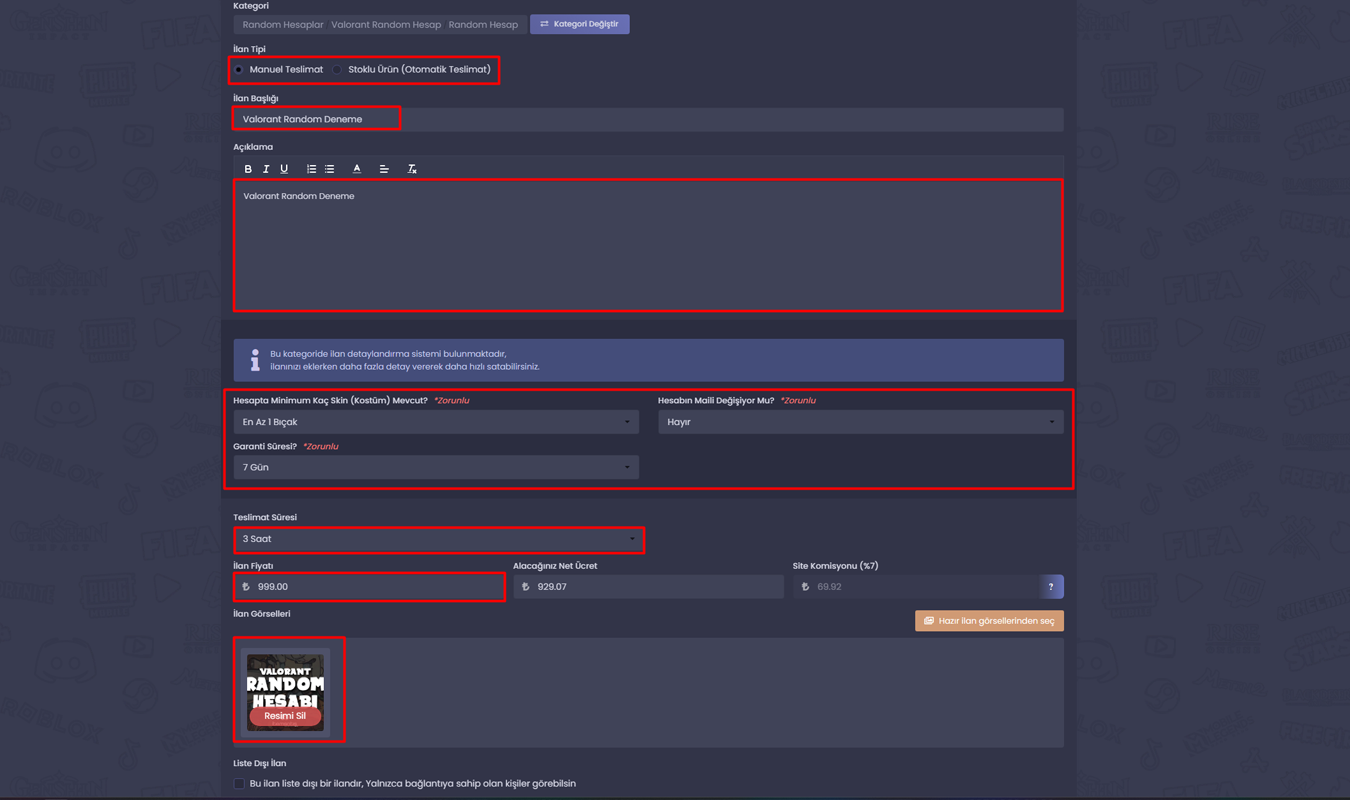Open the Teslimat Süresi 3 Saat dropdown
This screenshot has width=1350, height=800.
click(438, 539)
